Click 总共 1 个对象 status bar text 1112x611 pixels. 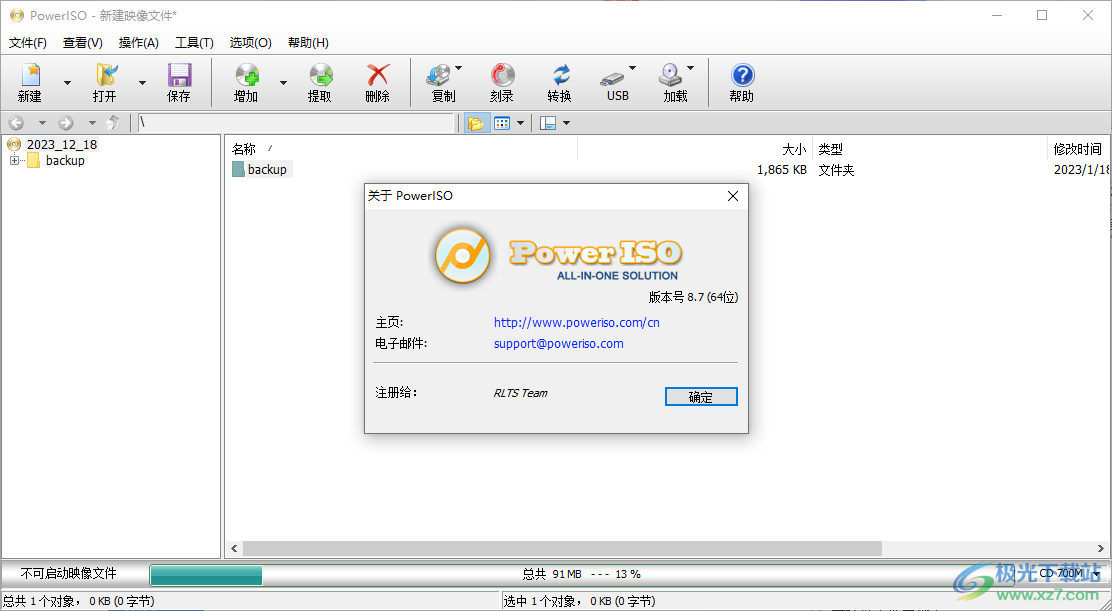tap(78, 601)
